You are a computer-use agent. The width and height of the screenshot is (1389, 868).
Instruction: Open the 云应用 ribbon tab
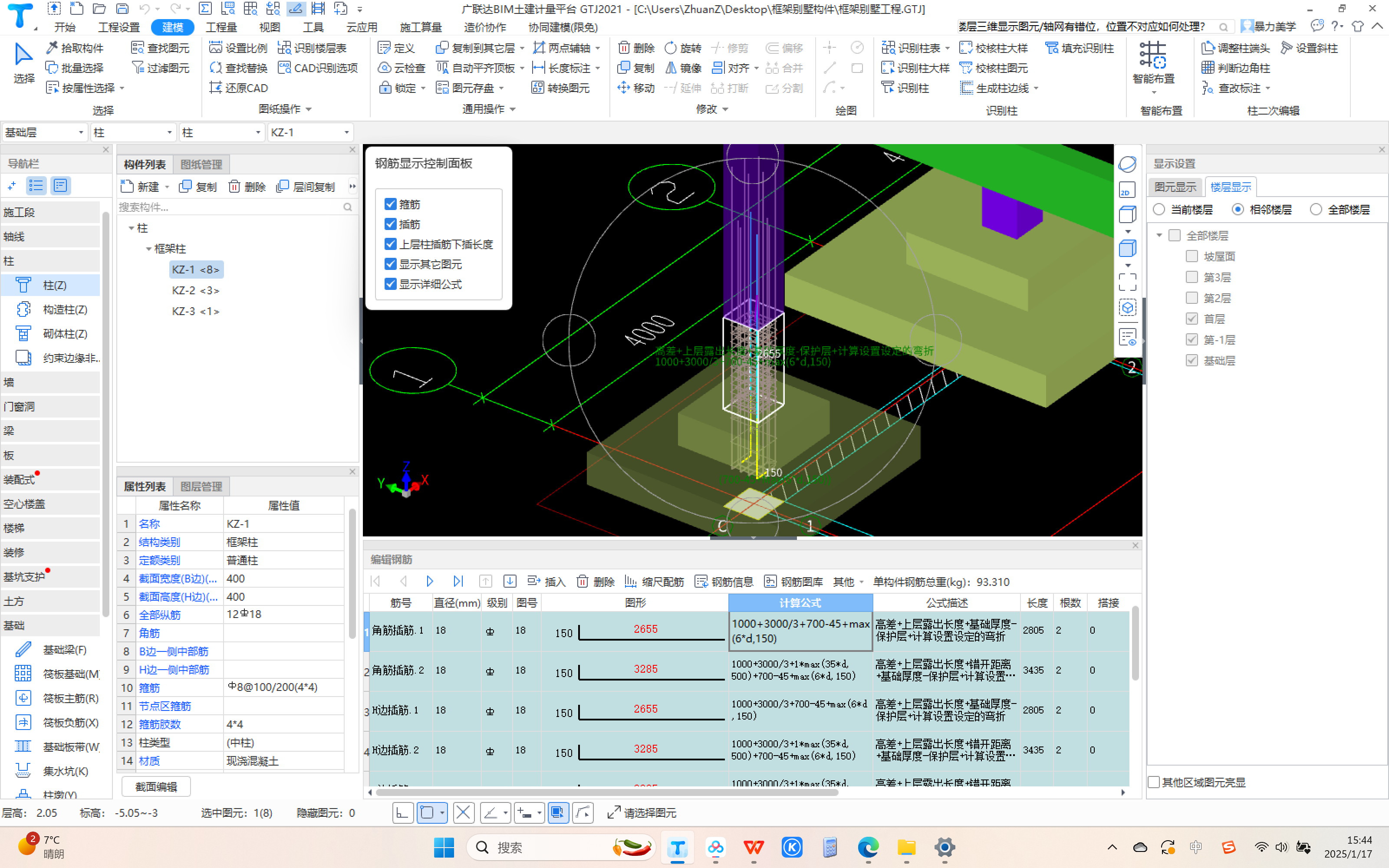coord(362,27)
